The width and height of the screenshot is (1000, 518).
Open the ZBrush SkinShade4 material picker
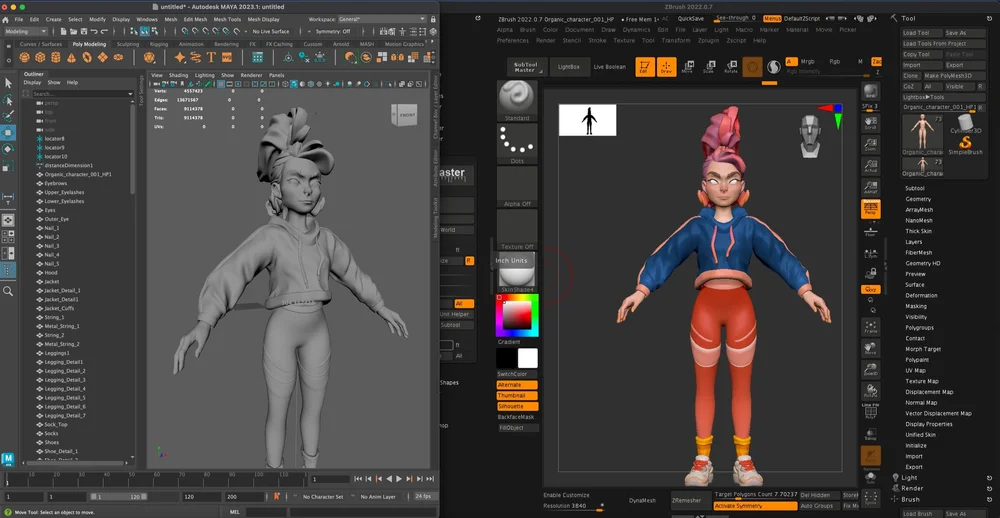[517, 274]
